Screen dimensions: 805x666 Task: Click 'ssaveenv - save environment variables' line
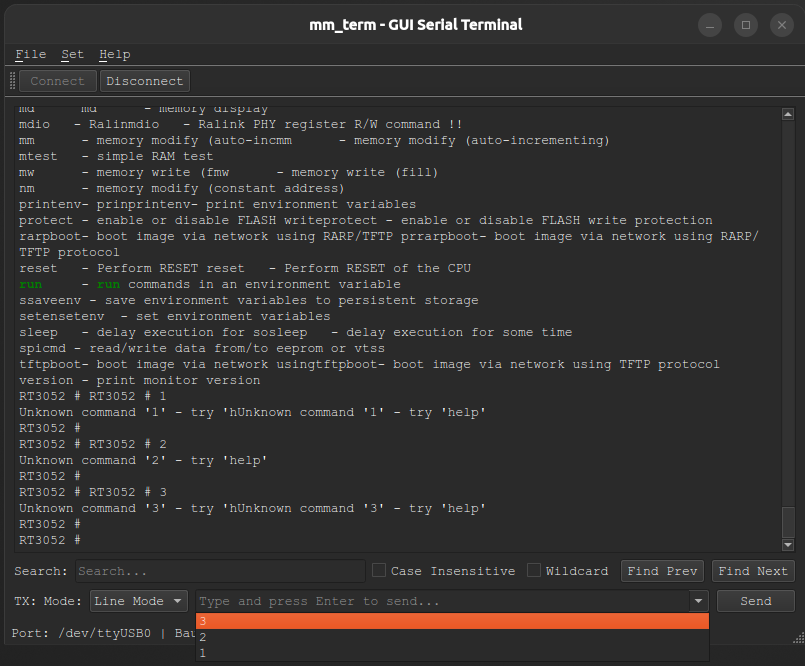248,300
